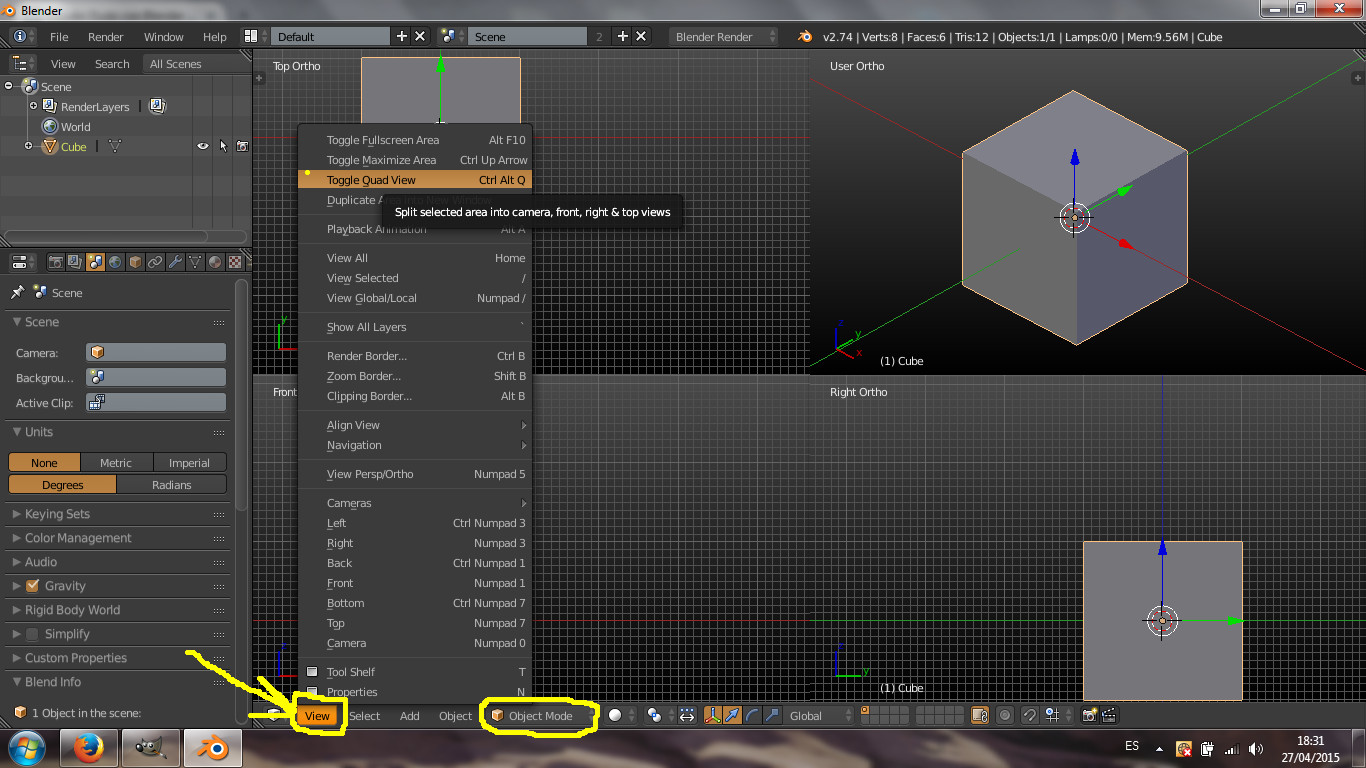The height and width of the screenshot is (768, 1366).
Task: Expand the Audio panel
Action: 41,562
